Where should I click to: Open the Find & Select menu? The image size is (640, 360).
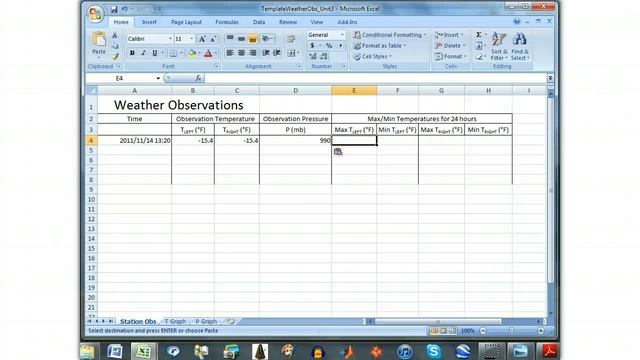point(520,46)
